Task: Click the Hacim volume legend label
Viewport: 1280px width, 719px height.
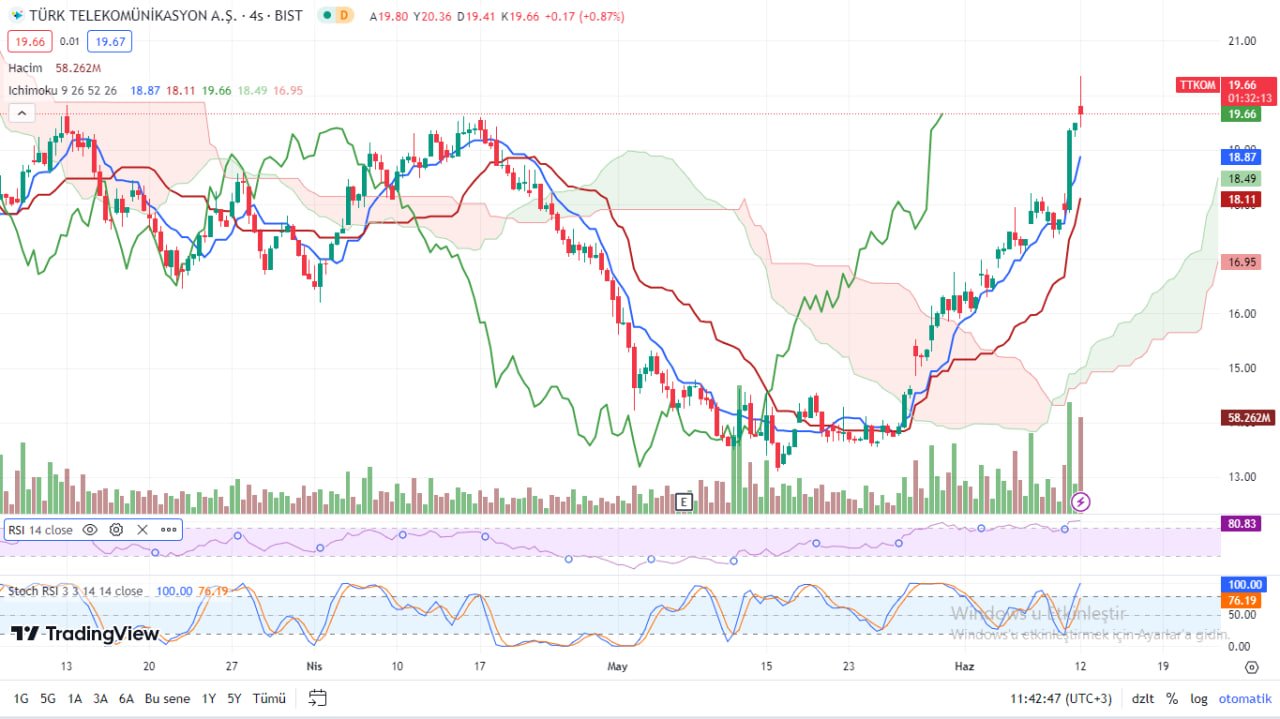Action: coord(26,68)
